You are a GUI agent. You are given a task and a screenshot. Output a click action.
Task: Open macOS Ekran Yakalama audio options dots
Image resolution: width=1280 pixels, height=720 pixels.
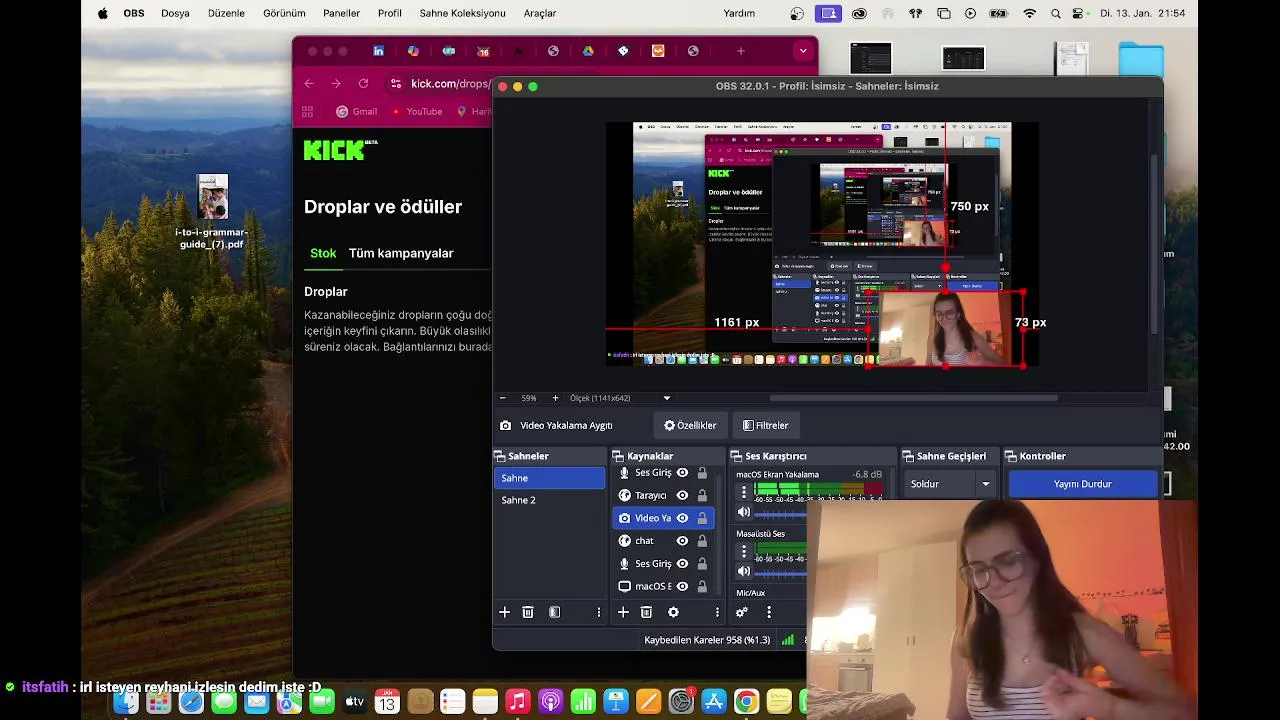(x=743, y=492)
